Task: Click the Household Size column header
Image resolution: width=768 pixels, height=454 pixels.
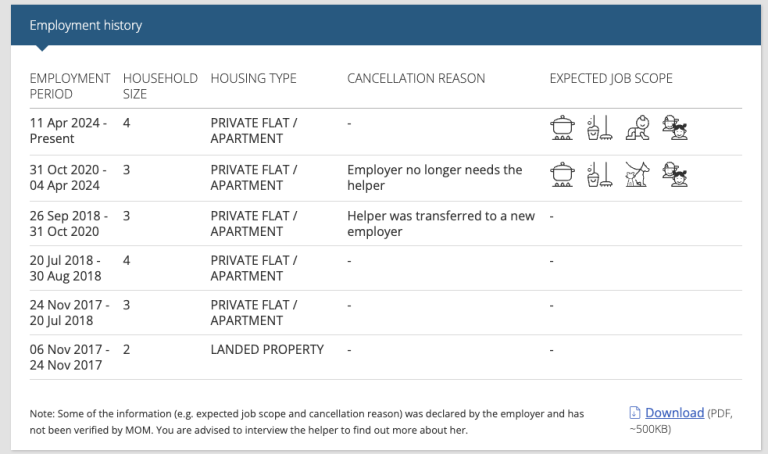Action: point(160,86)
